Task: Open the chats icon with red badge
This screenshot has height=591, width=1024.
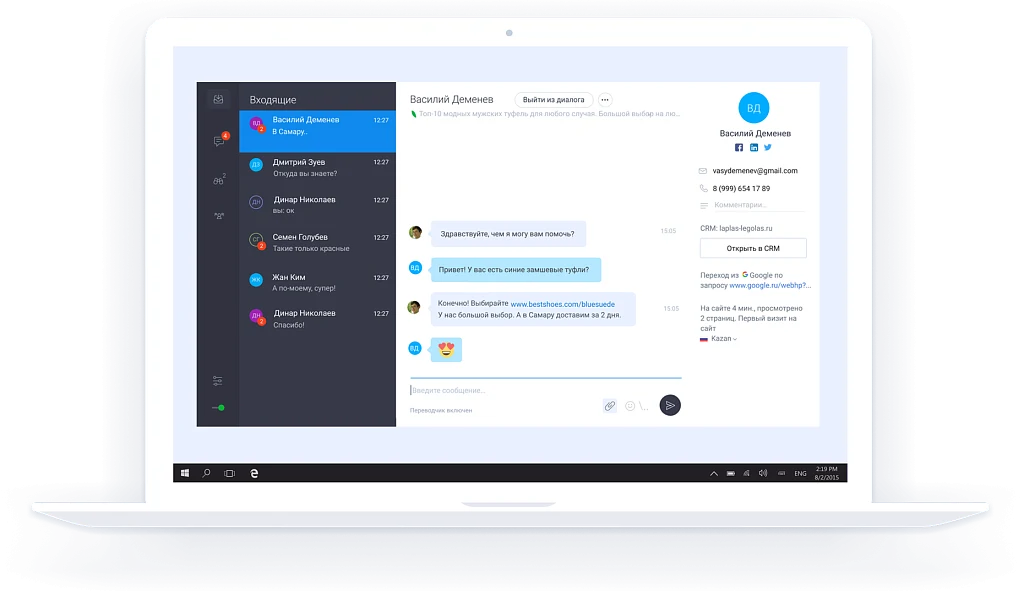Action: pos(219,140)
